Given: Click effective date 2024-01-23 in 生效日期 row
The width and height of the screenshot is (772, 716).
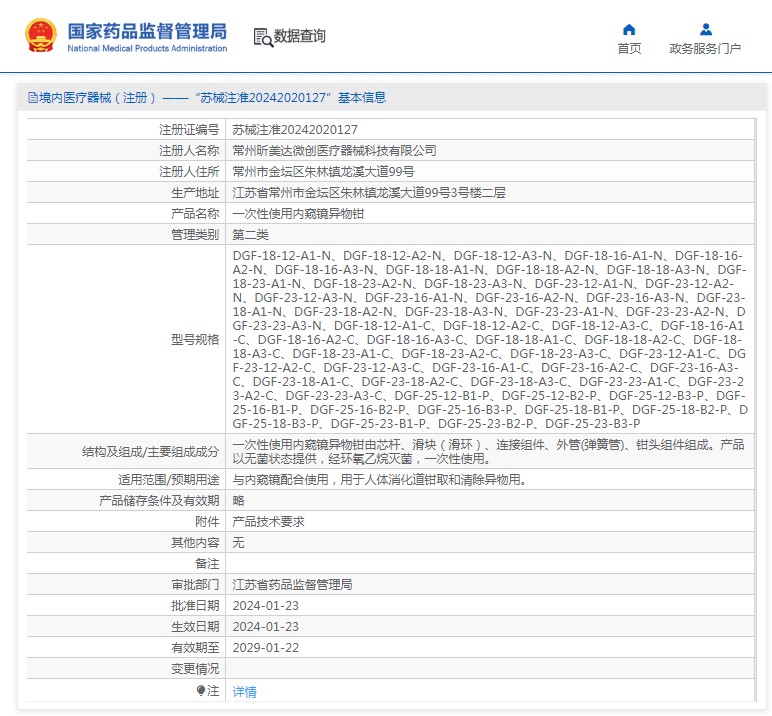Looking at the screenshot, I should (265, 626).
